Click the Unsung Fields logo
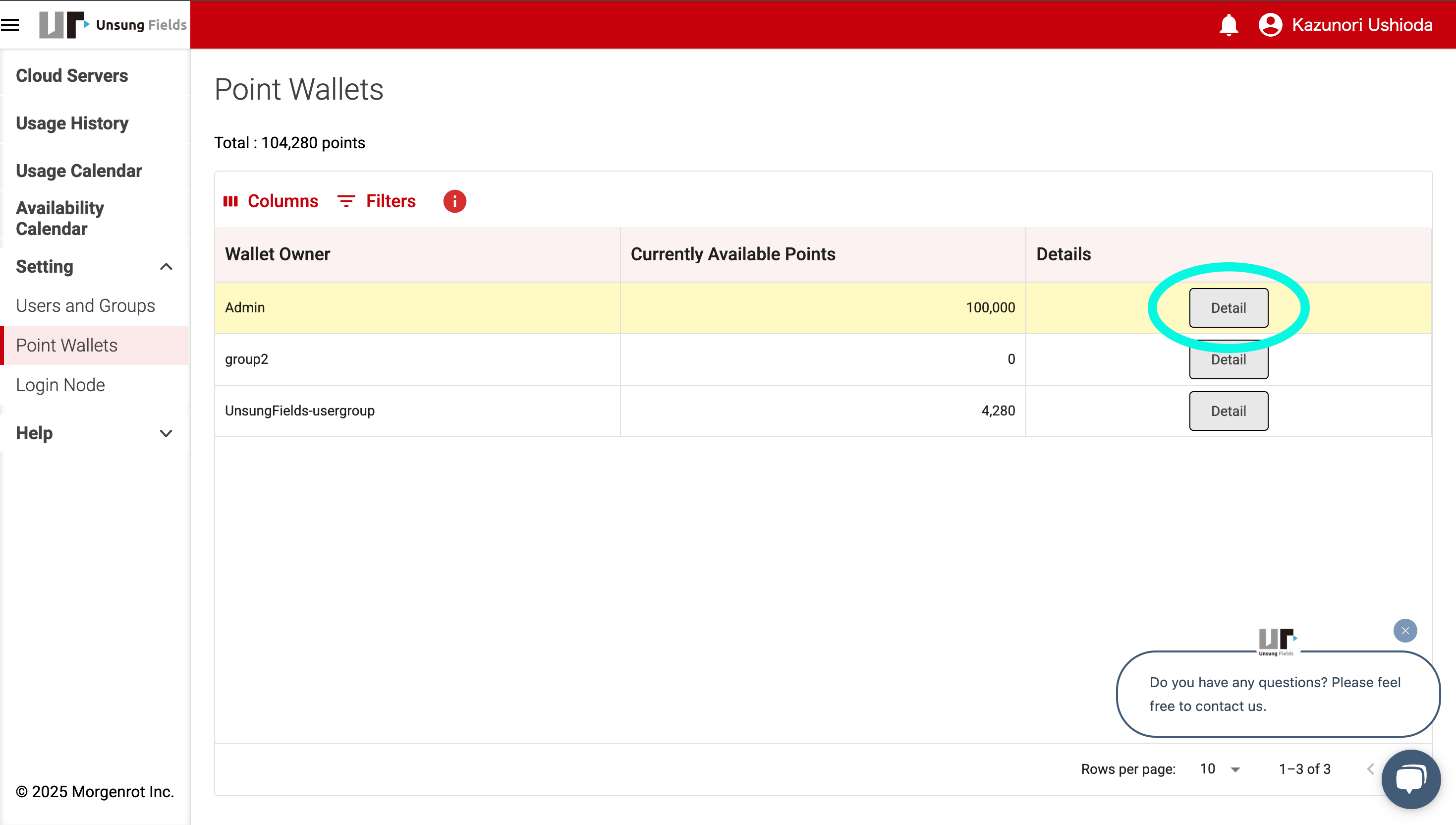The image size is (1456, 825). [x=112, y=24]
